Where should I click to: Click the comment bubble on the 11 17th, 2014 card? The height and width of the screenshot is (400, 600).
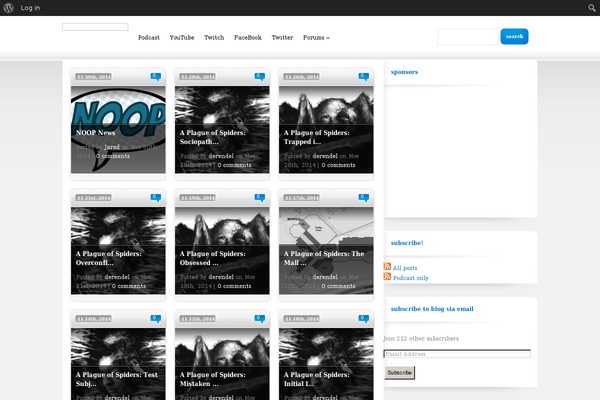(x=364, y=198)
